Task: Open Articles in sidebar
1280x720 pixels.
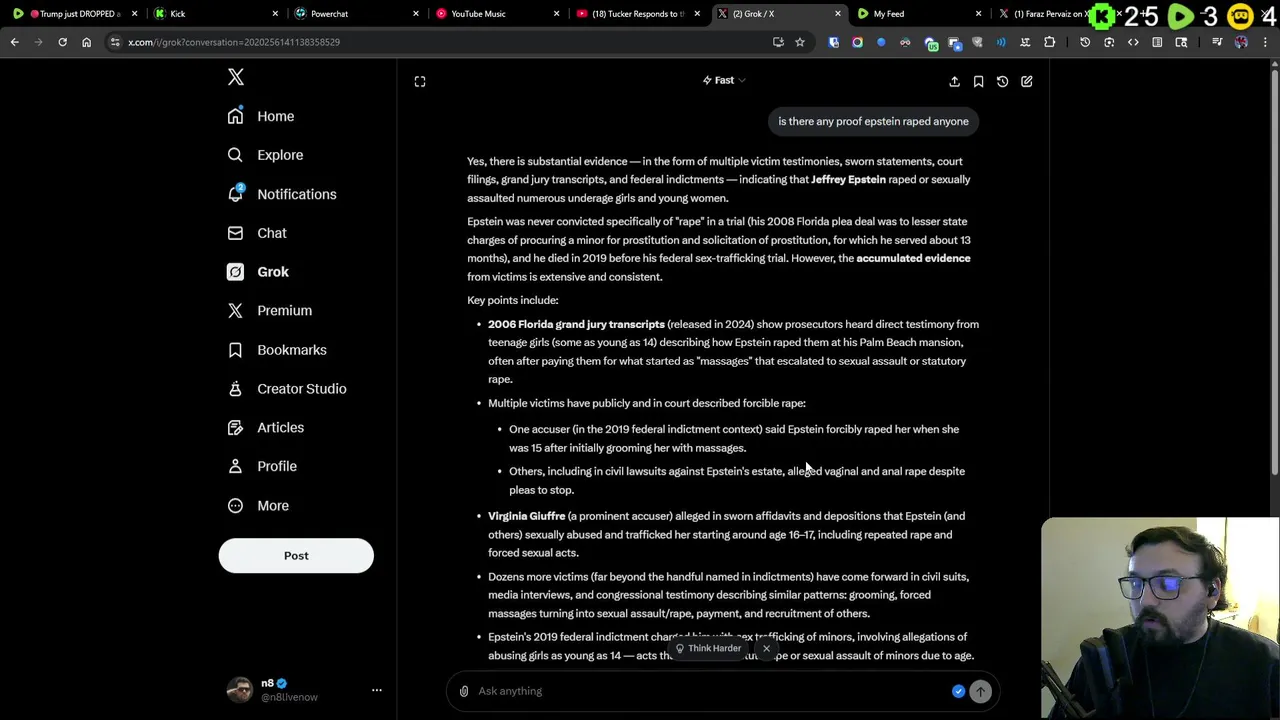Action: pos(266,428)
